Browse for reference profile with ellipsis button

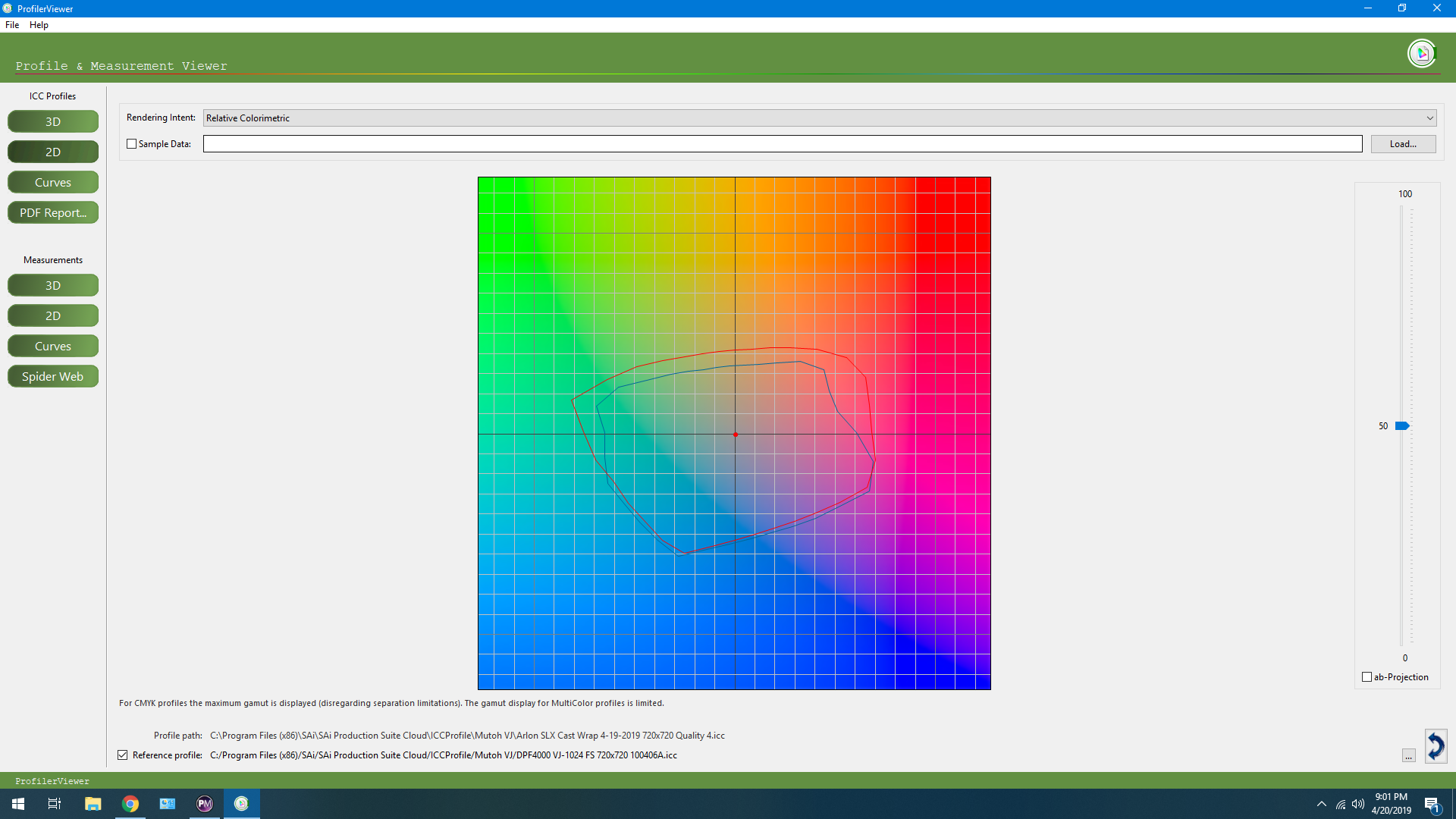click(x=1409, y=756)
